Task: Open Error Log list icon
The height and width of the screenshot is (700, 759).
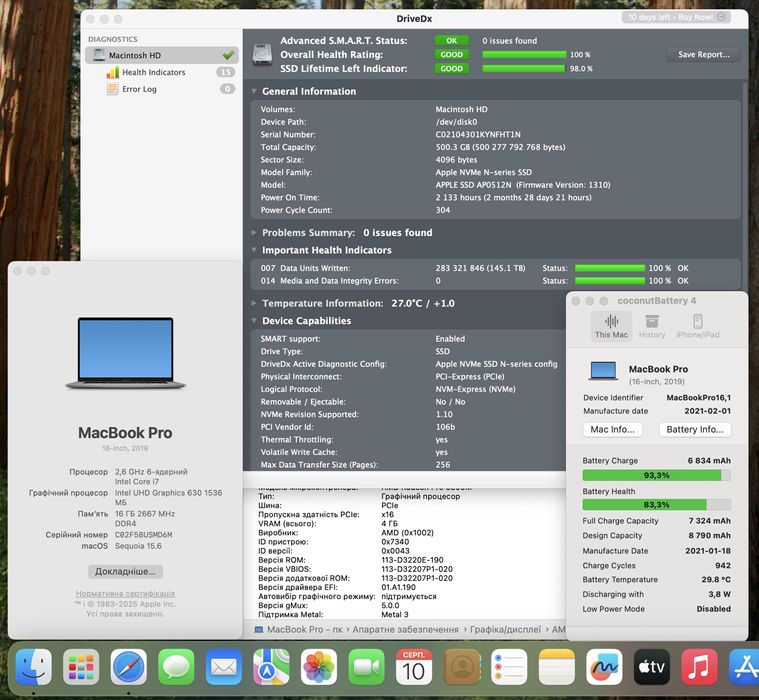Action: click(x=112, y=89)
